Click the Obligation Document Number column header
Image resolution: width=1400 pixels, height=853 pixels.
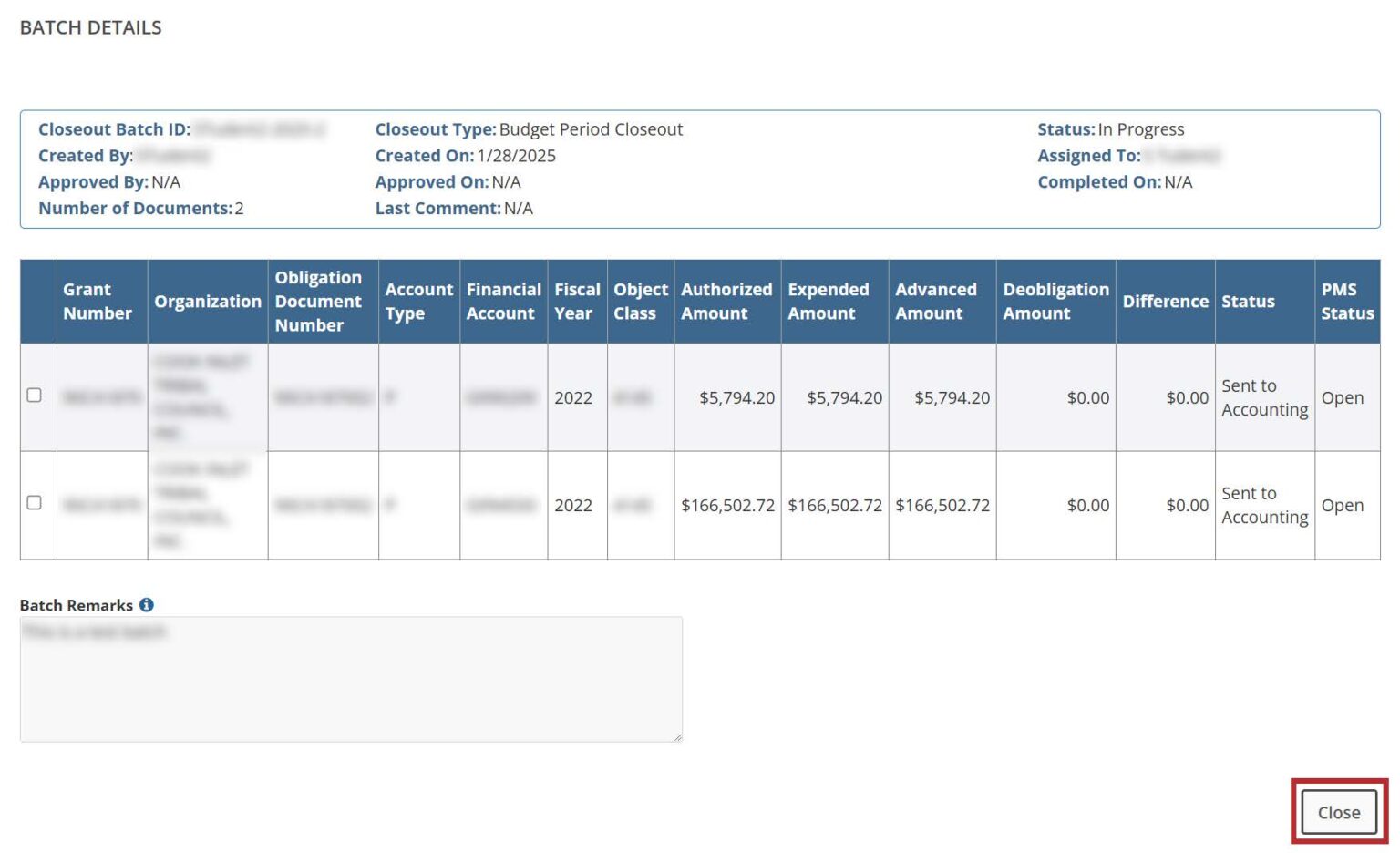pyautogui.click(x=319, y=302)
